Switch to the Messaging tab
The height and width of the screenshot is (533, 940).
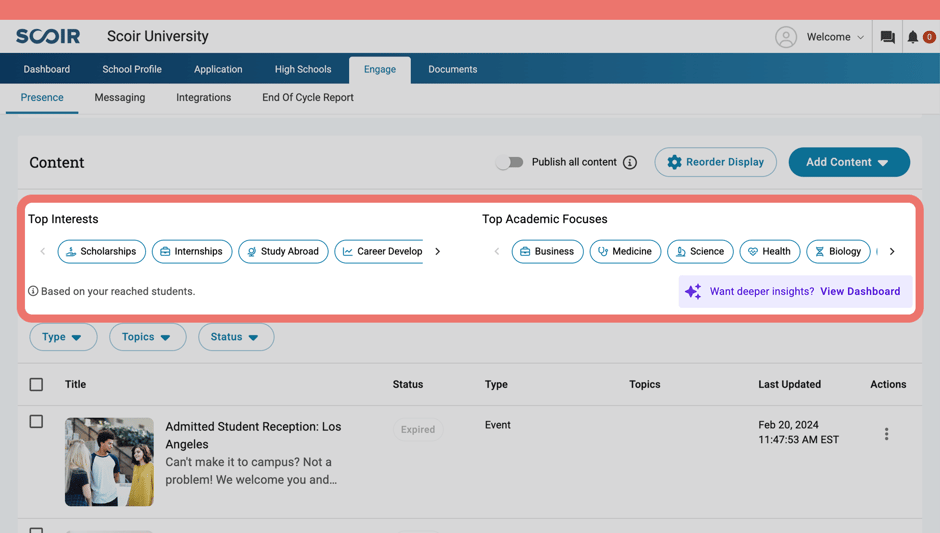pos(120,98)
